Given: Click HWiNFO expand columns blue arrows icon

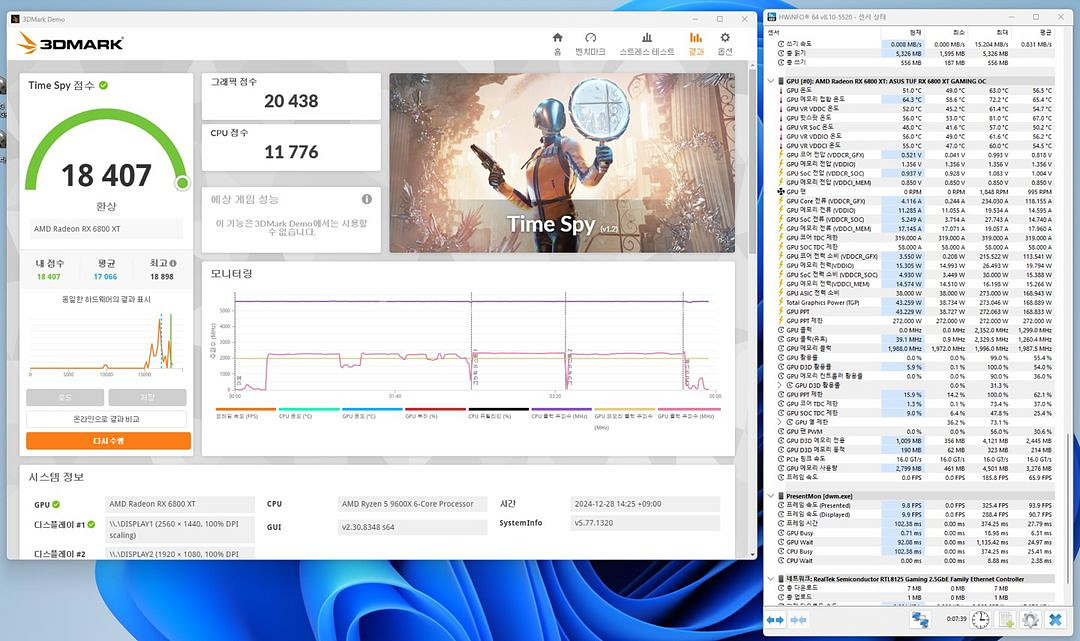Looking at the screenshot, I should click(775, 620).
